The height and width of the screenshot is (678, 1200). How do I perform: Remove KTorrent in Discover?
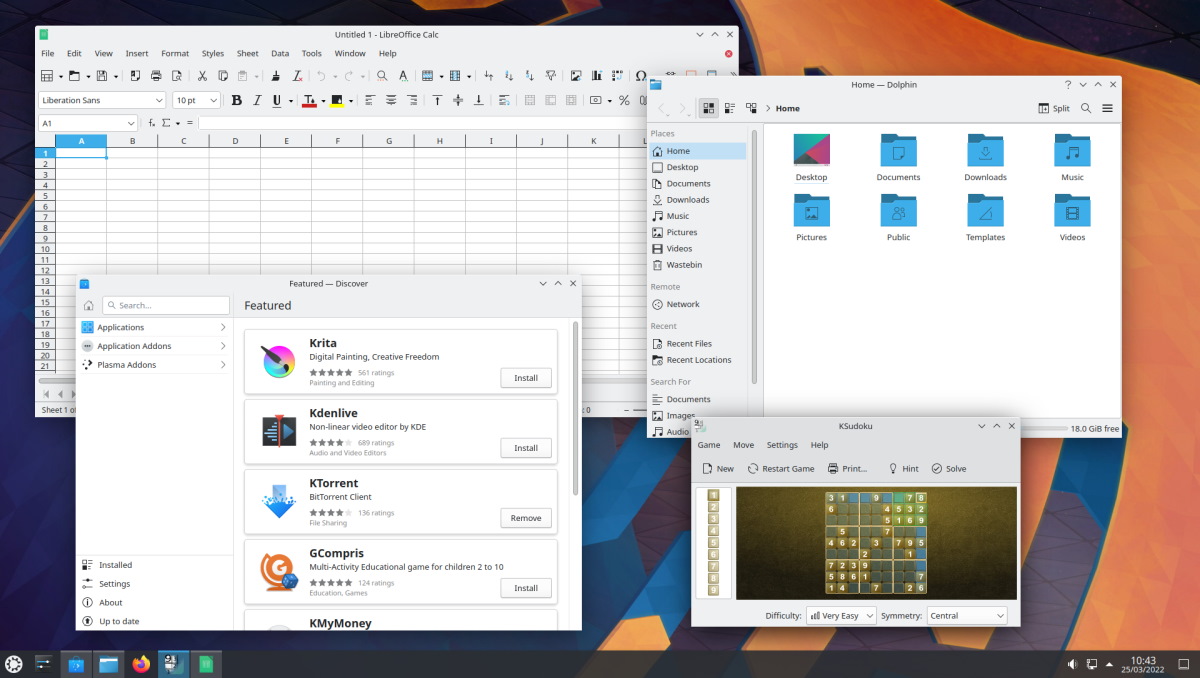click(x=526, y=517)
